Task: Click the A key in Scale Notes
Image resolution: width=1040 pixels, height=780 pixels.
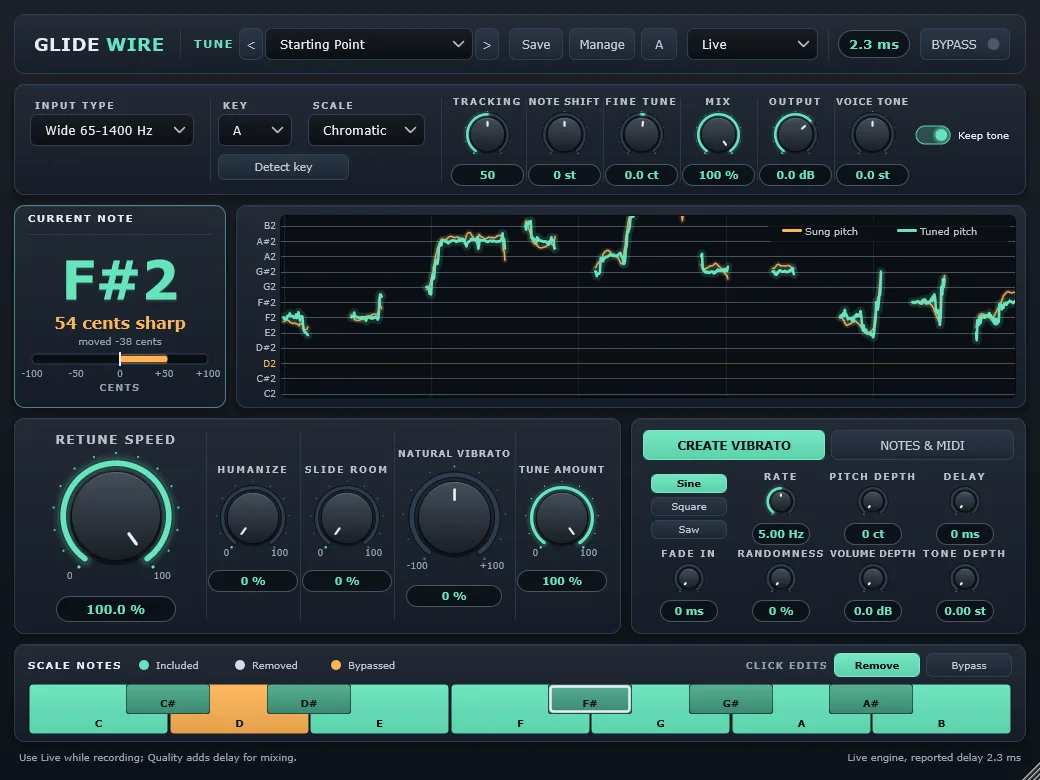Action: [801, 723]
